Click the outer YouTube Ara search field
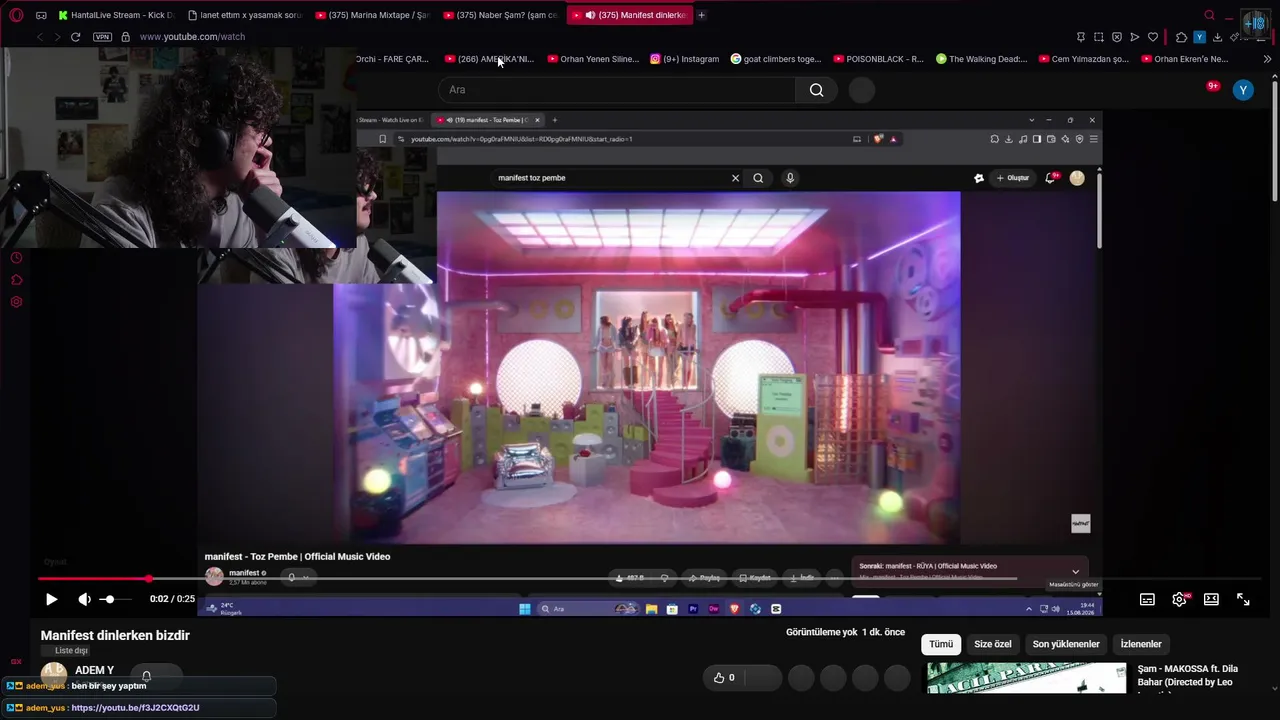Viewport: 1280px width, 720px height. (x=617, y=90)
